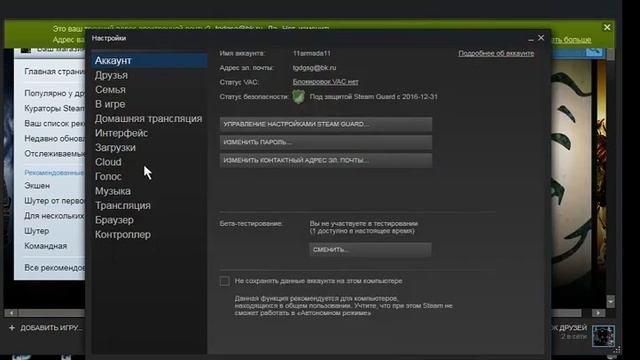Toggle Не сохранять данные аккаунта checkbox

coord(224,281)
